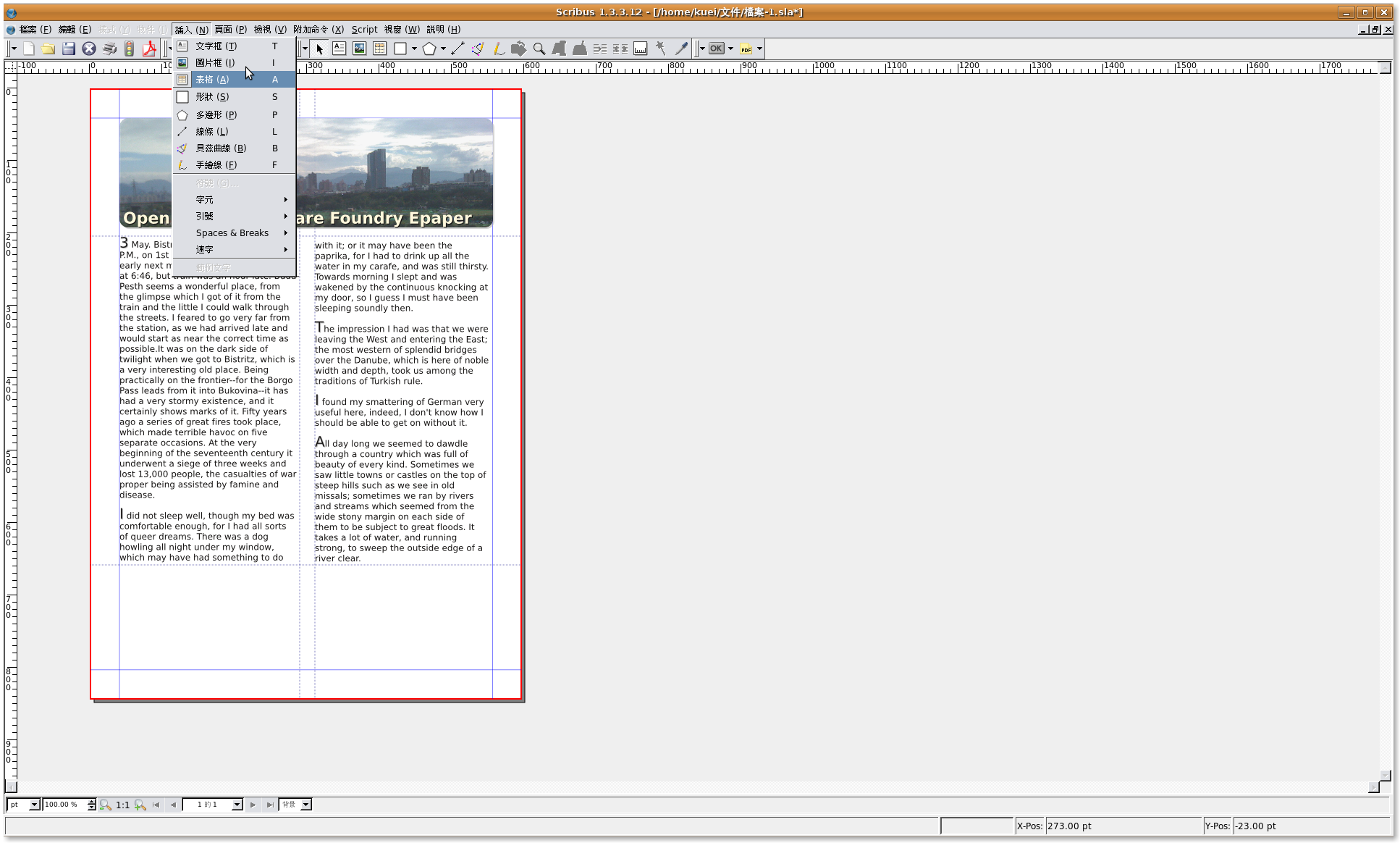Screen dimensions: 1400x843
Task: Select the Insert Image Frame toolbar tool
Action: tap(359, 49)
